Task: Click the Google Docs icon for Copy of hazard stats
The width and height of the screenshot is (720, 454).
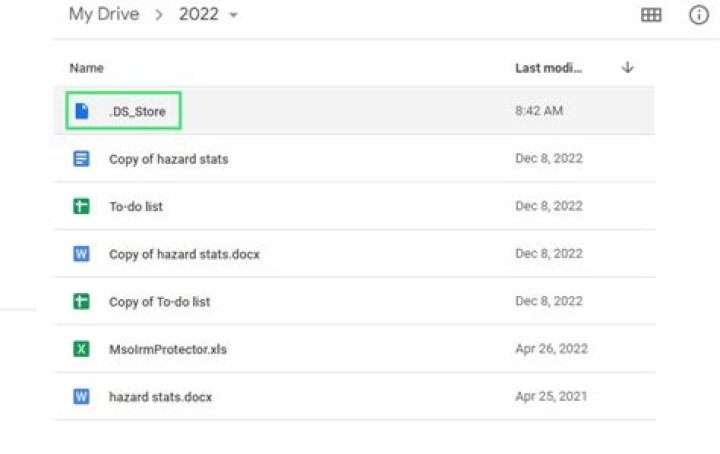Action: [x=82, y=158]
